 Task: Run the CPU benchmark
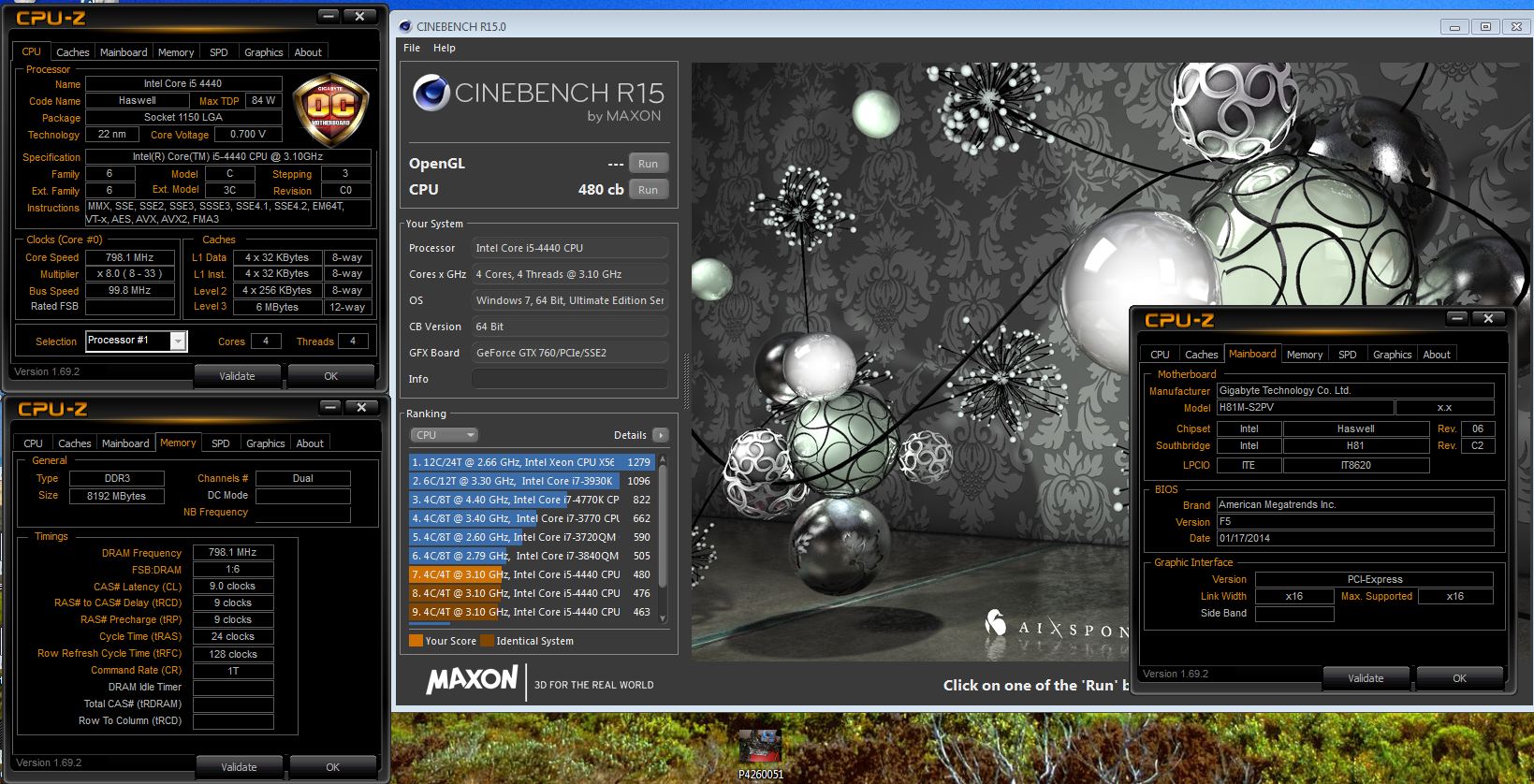[x=648, y=190]
